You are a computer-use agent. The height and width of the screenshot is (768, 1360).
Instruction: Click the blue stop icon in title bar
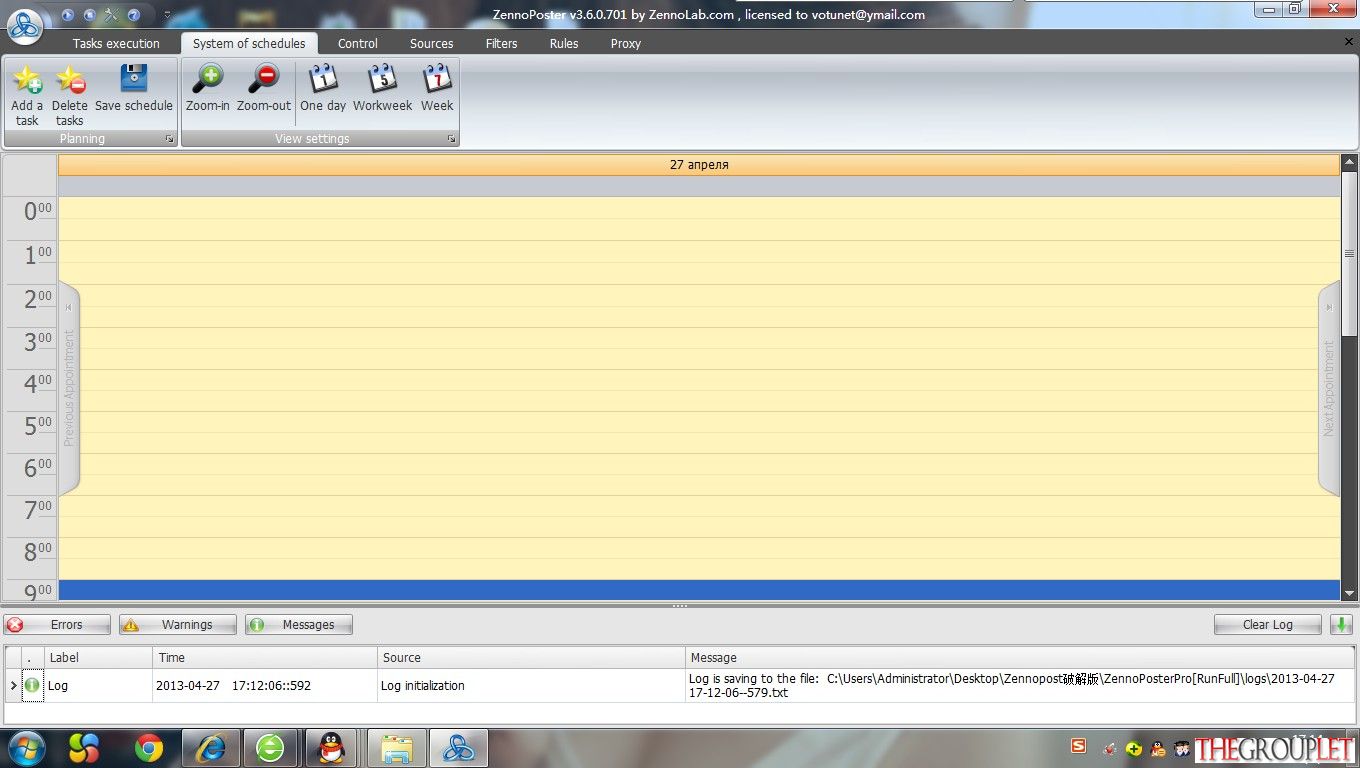[x=90, y=15]
